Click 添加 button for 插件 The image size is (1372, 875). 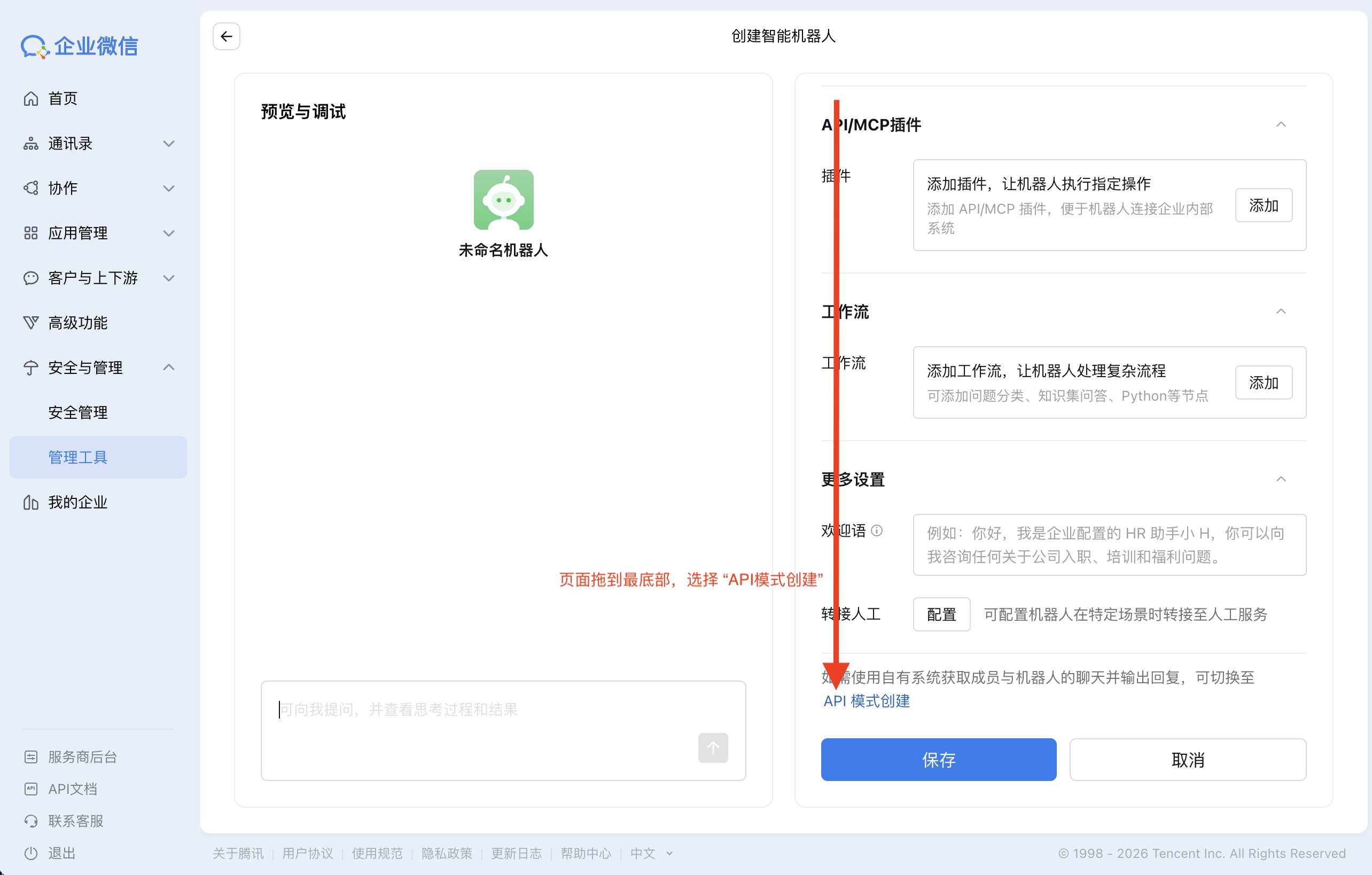pos(1263,205)
